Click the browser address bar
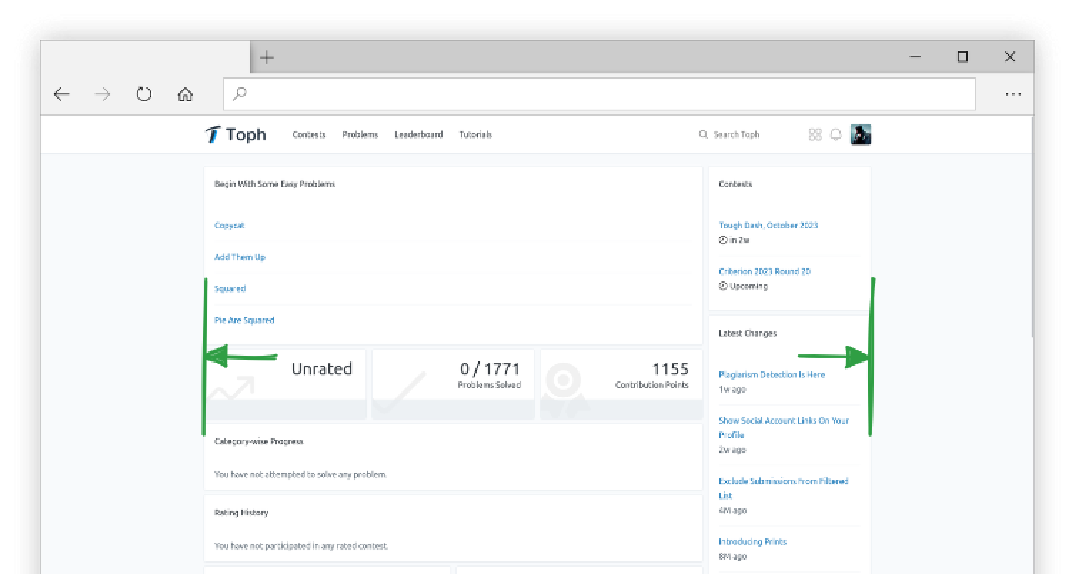Screen dimensions: 1072x574 (600, 94)
